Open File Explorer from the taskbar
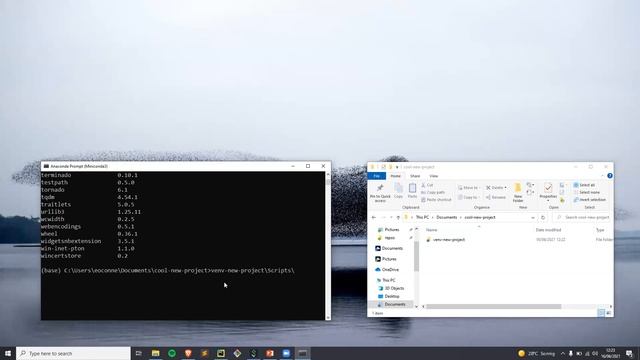The image size is (640, 360). [156, 353]
